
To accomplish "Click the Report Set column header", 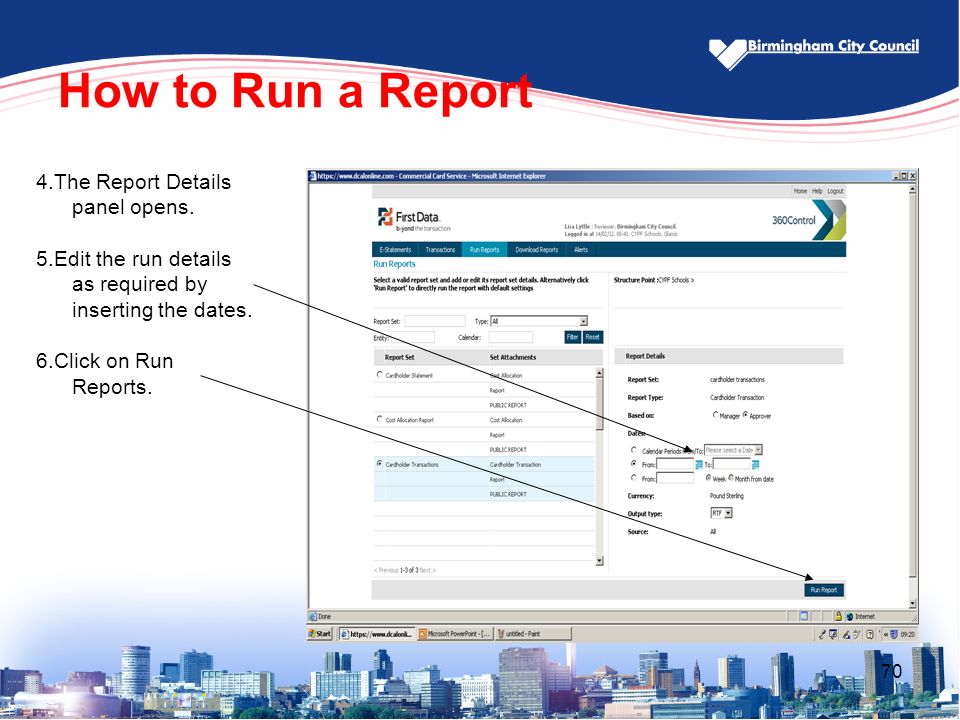I will 399,357.
